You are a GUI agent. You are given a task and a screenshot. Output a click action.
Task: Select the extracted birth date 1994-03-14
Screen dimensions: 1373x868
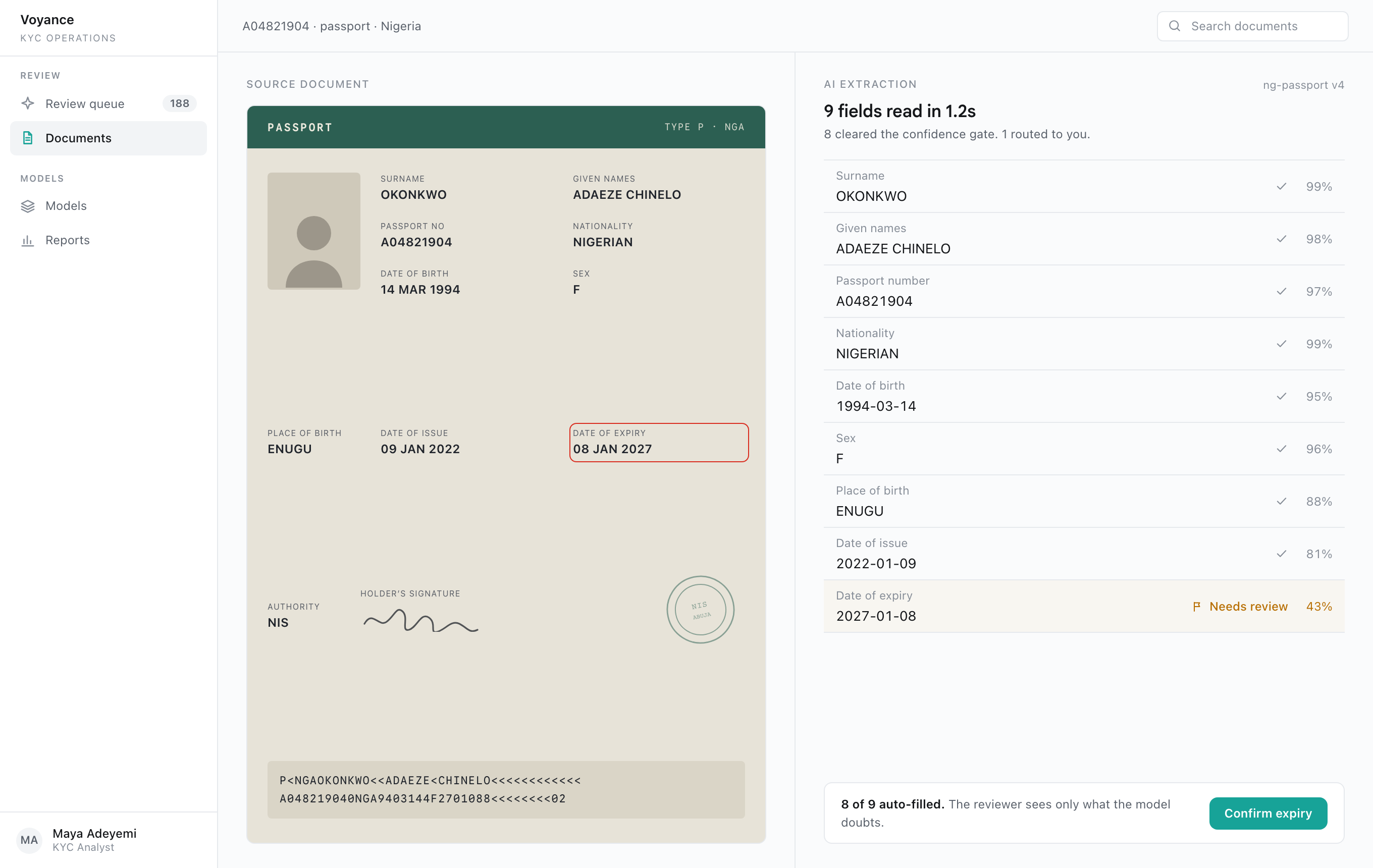[876, 406]
